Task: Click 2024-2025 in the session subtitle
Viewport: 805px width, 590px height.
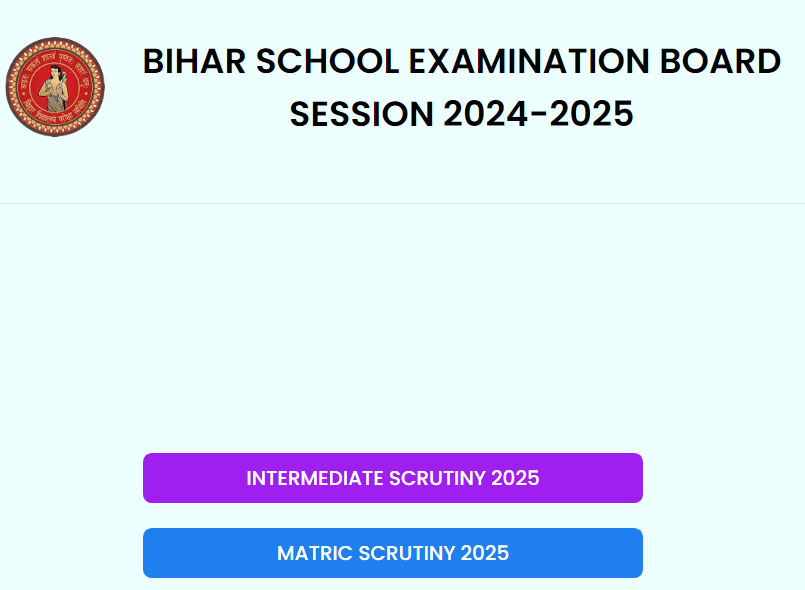Action: pyautogui.click(x=538, y=114)
